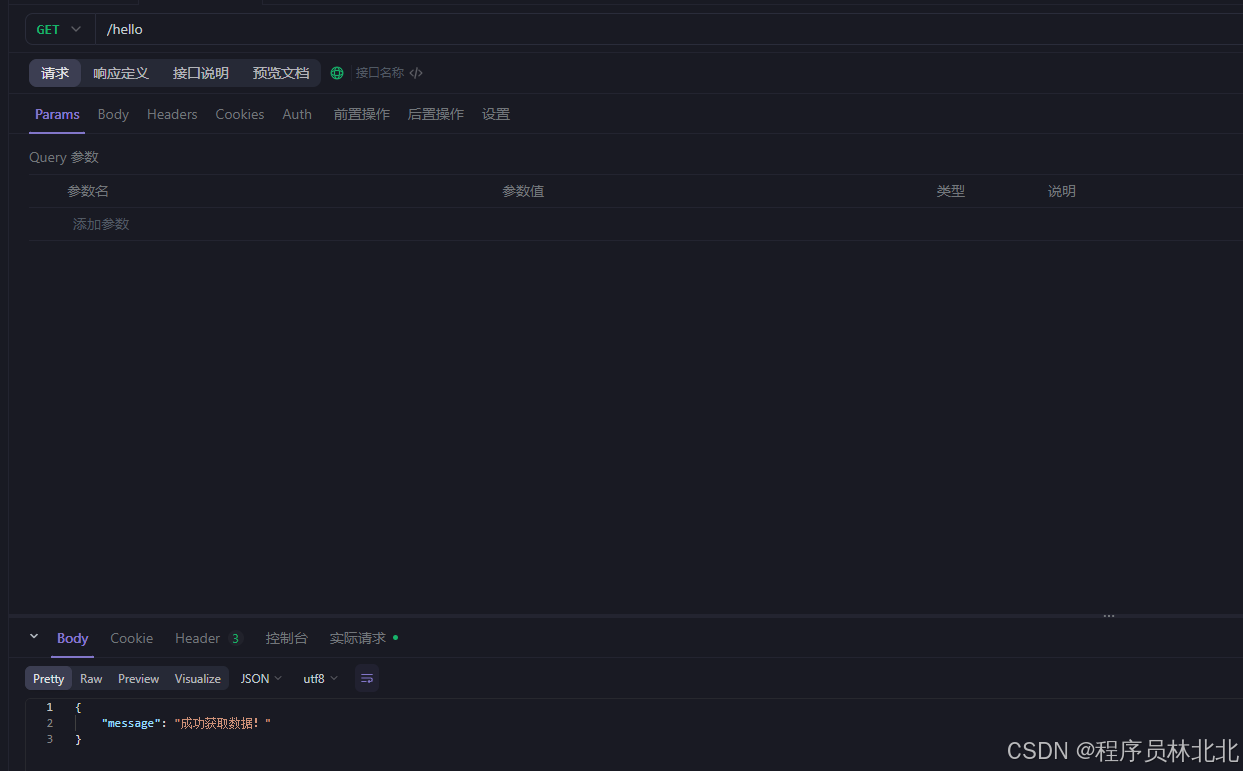
Task: Open the 实际请求 tab
Action: click(363, 638)
